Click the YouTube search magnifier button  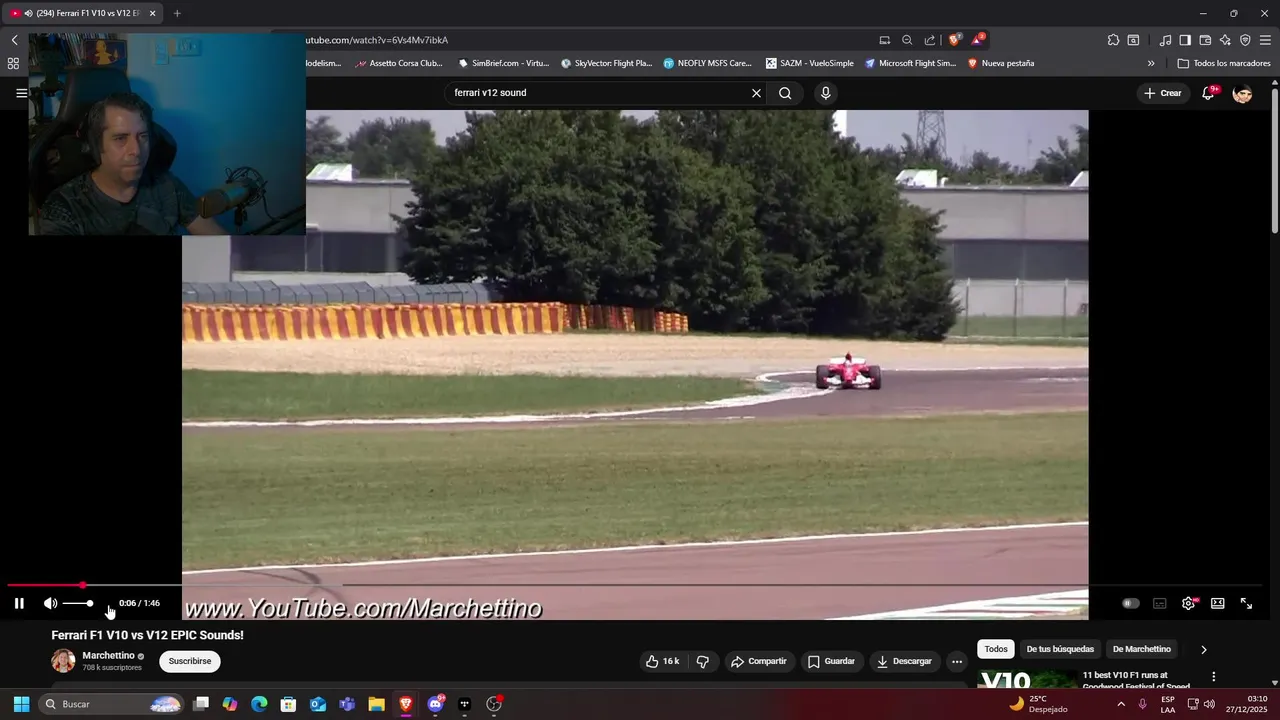pyautogui.click(x=785, y=93)
